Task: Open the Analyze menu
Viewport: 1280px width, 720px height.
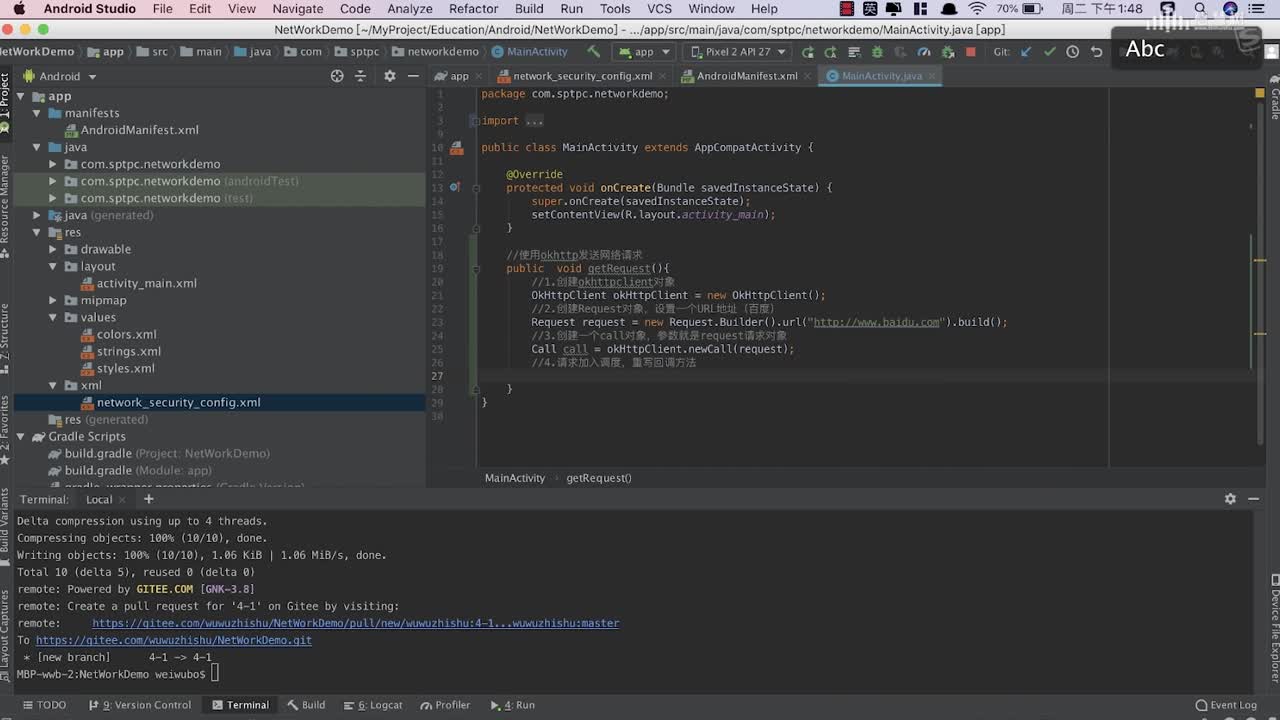Action: pos(410,9)
